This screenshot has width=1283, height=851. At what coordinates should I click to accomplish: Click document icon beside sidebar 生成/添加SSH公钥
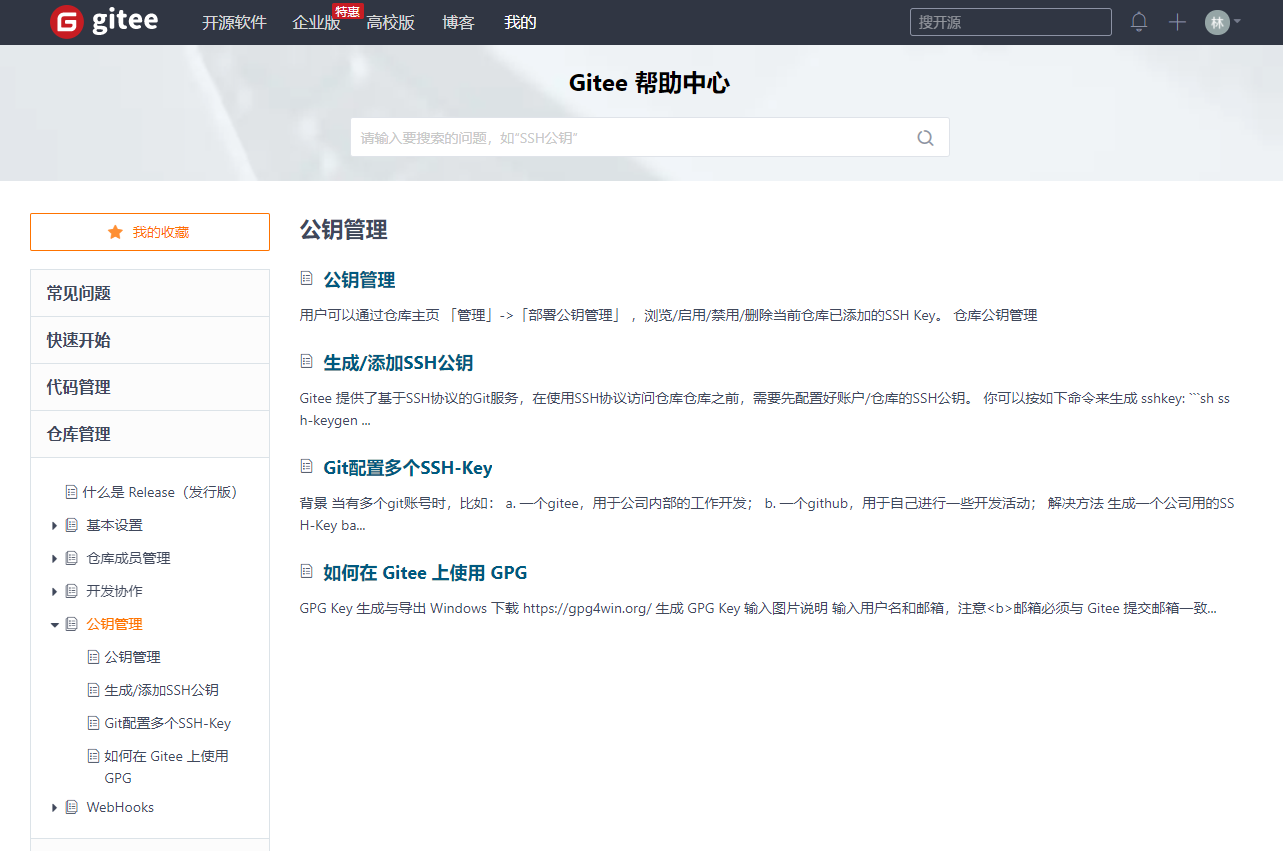(94, 690)
